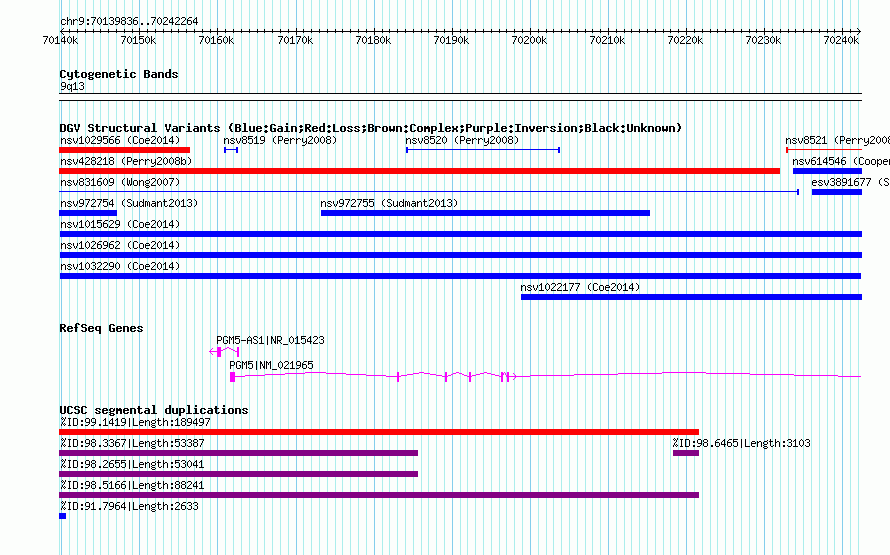Select the nsv972755 (Sudmant2013) gain bar
The height and width of the screenshot is (555, 890).
(x=485, y=213)
